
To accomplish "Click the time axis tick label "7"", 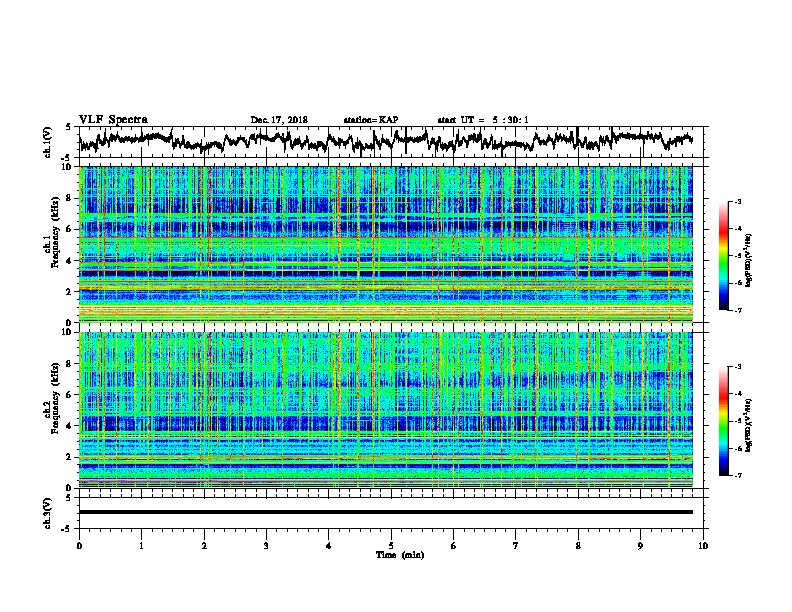I will point(516,546).
